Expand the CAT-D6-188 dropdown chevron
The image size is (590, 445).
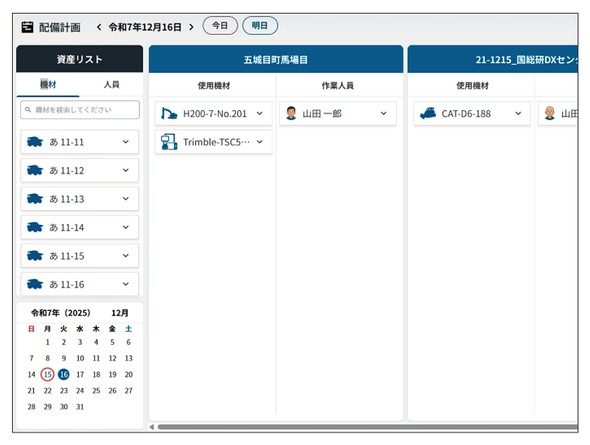[x=518, y=113]
